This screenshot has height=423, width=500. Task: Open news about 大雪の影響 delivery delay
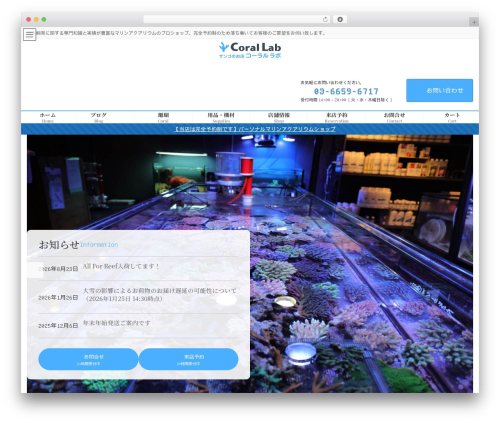click(x=160, y=295)
